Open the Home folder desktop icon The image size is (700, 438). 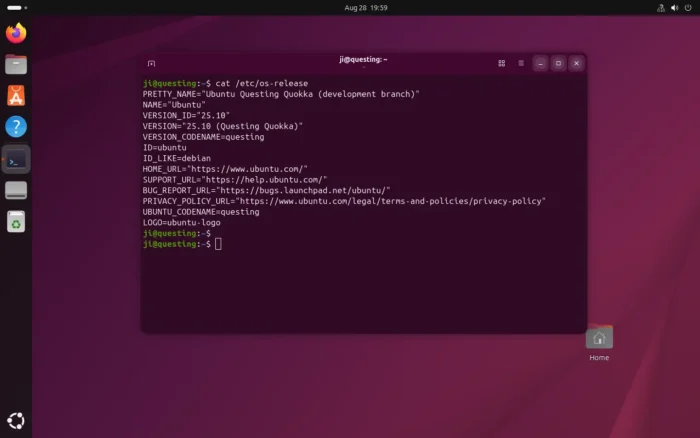599,343
